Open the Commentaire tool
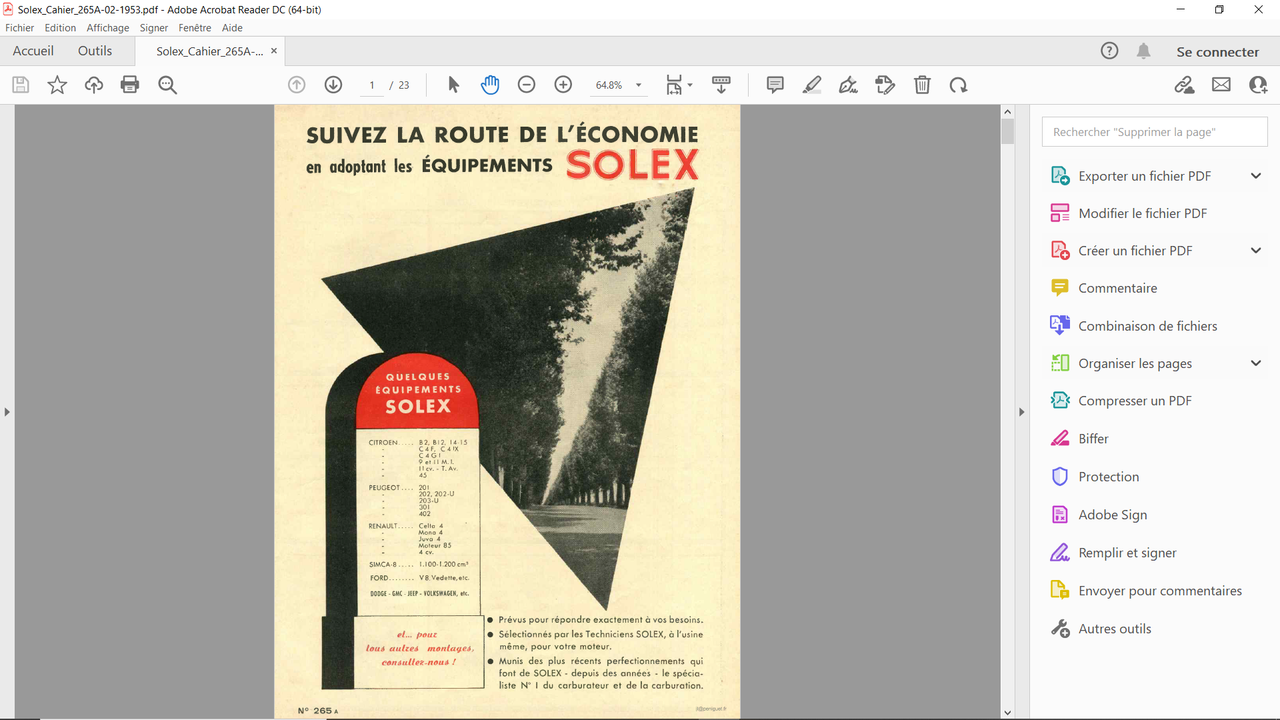 [x=1117, y=288]
